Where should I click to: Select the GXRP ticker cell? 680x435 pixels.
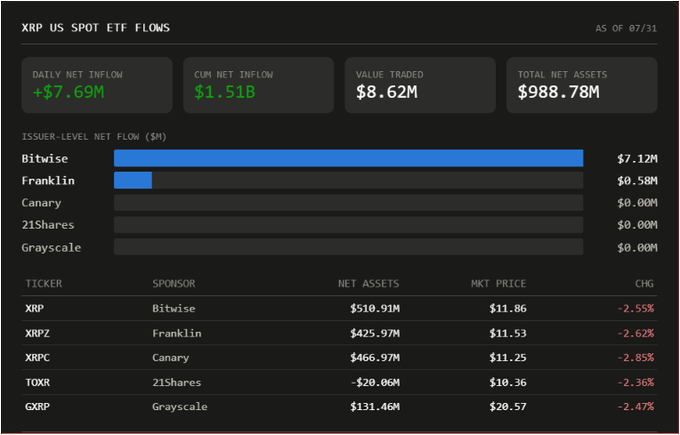point(37,406)
